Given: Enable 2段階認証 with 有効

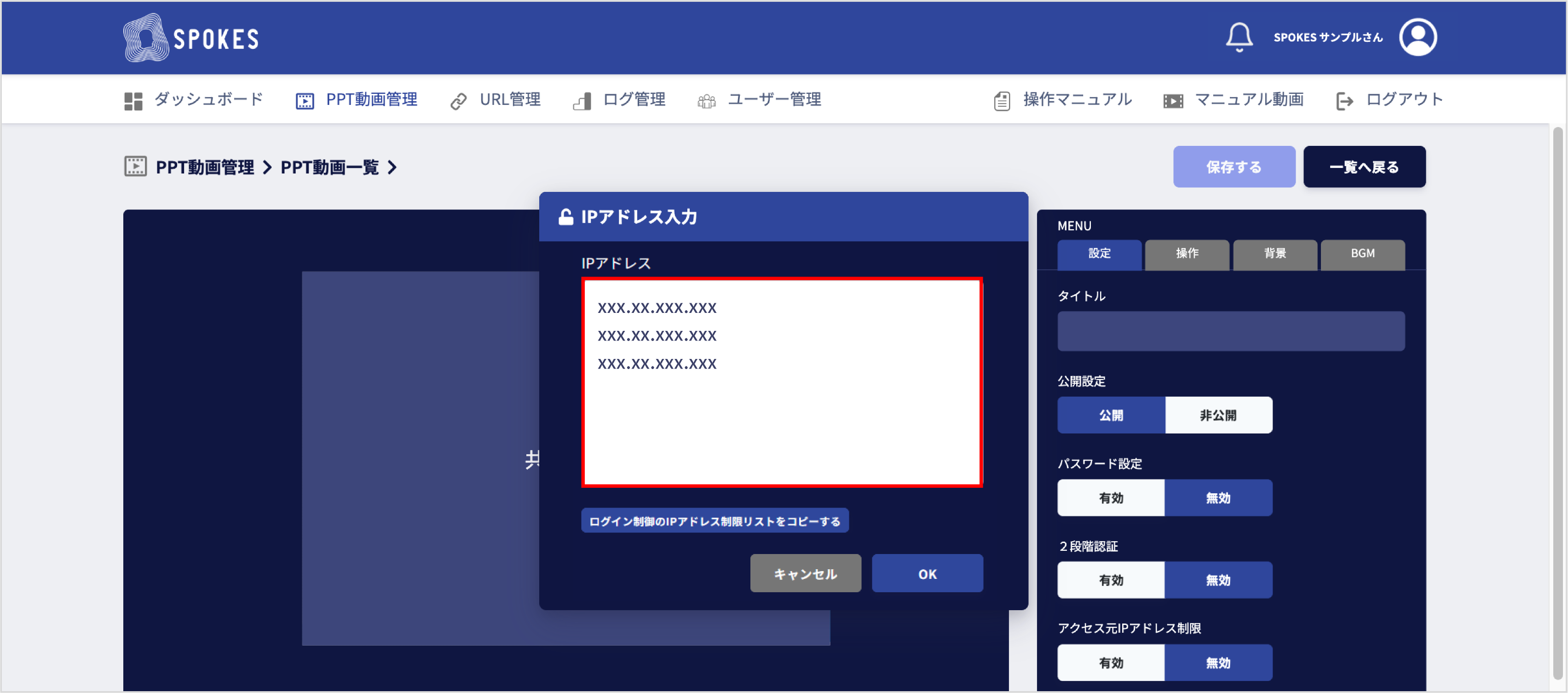Looking at the screenshot, I should 1111,580.
